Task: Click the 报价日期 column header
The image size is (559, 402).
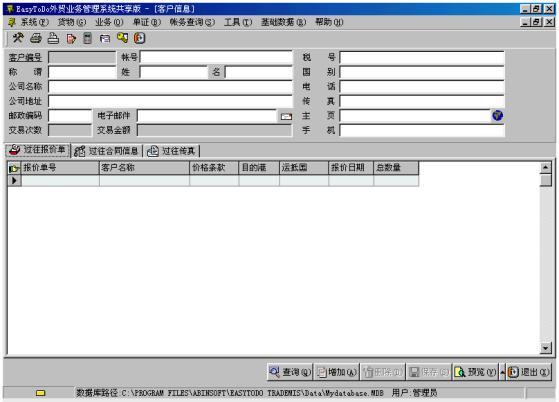Action: pyautogui.click(x=351, y=168)
